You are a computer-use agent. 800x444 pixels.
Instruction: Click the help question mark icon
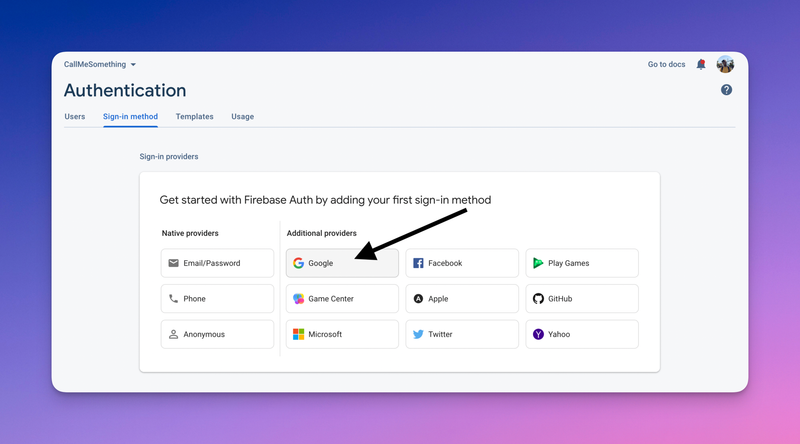tap(727, 90)
